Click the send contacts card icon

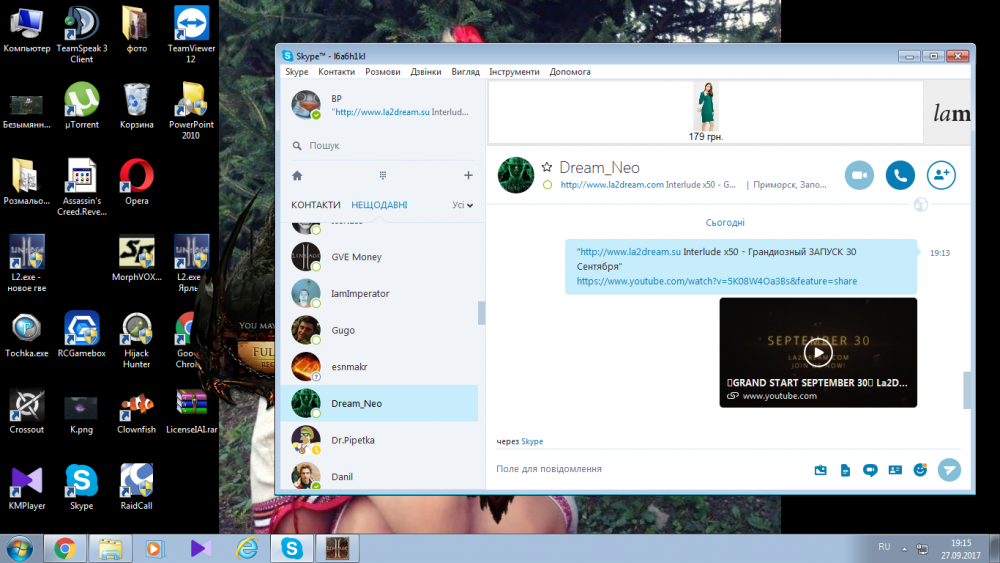click(x=895, y=469)
